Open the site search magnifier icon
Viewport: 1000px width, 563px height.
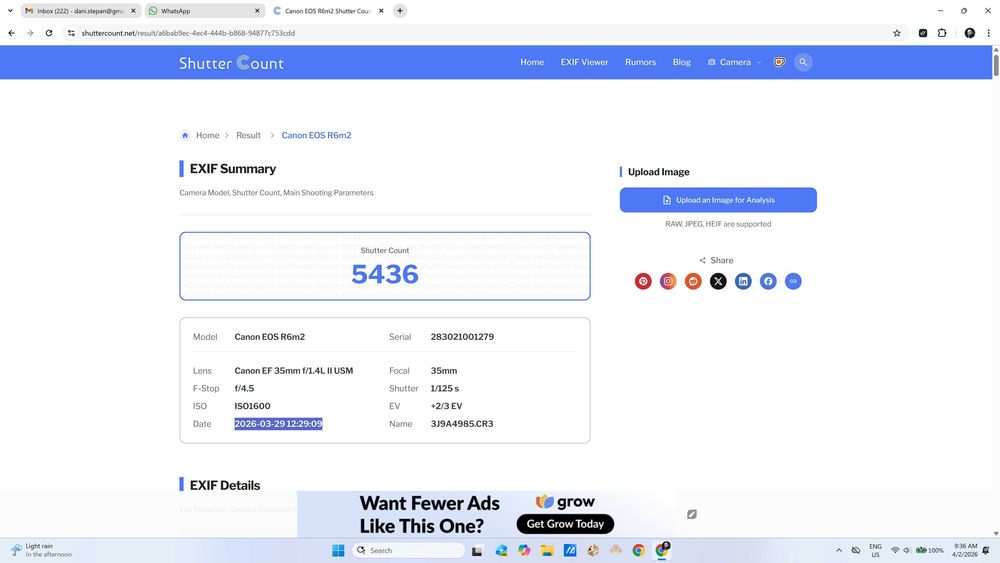[x=803, y=62]
